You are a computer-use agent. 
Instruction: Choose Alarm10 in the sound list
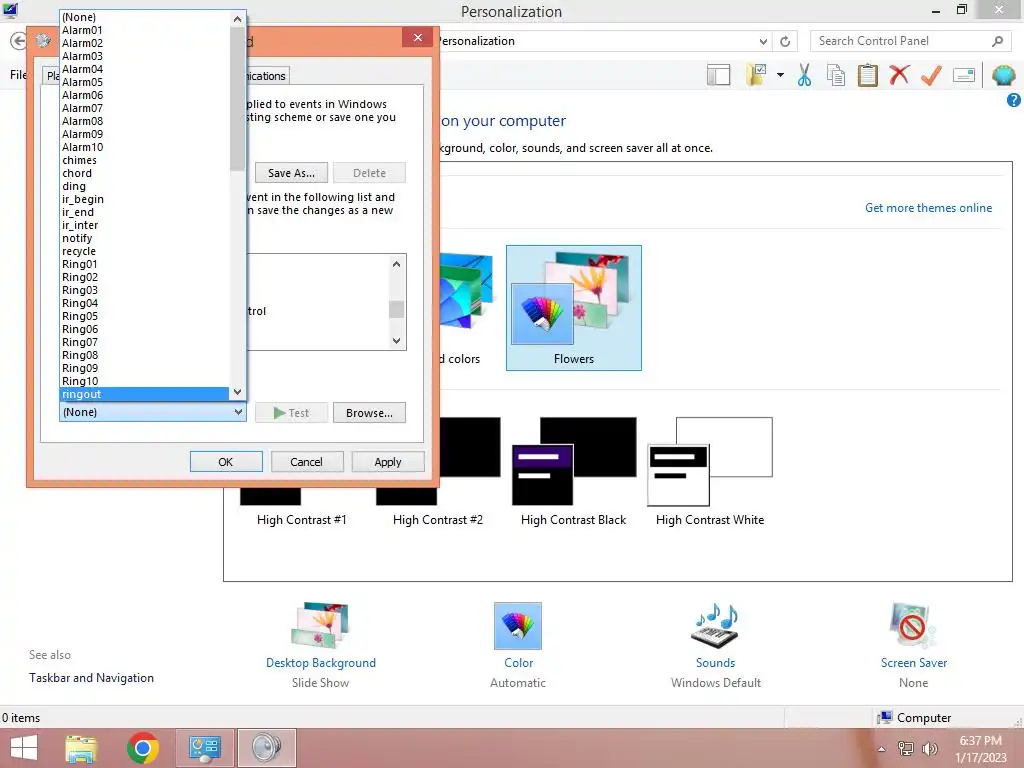click(144, 147)
